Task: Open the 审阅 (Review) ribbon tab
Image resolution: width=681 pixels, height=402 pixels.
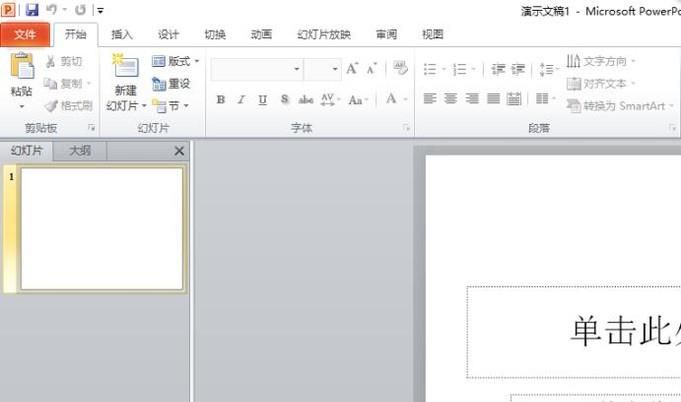Action: 387,34
